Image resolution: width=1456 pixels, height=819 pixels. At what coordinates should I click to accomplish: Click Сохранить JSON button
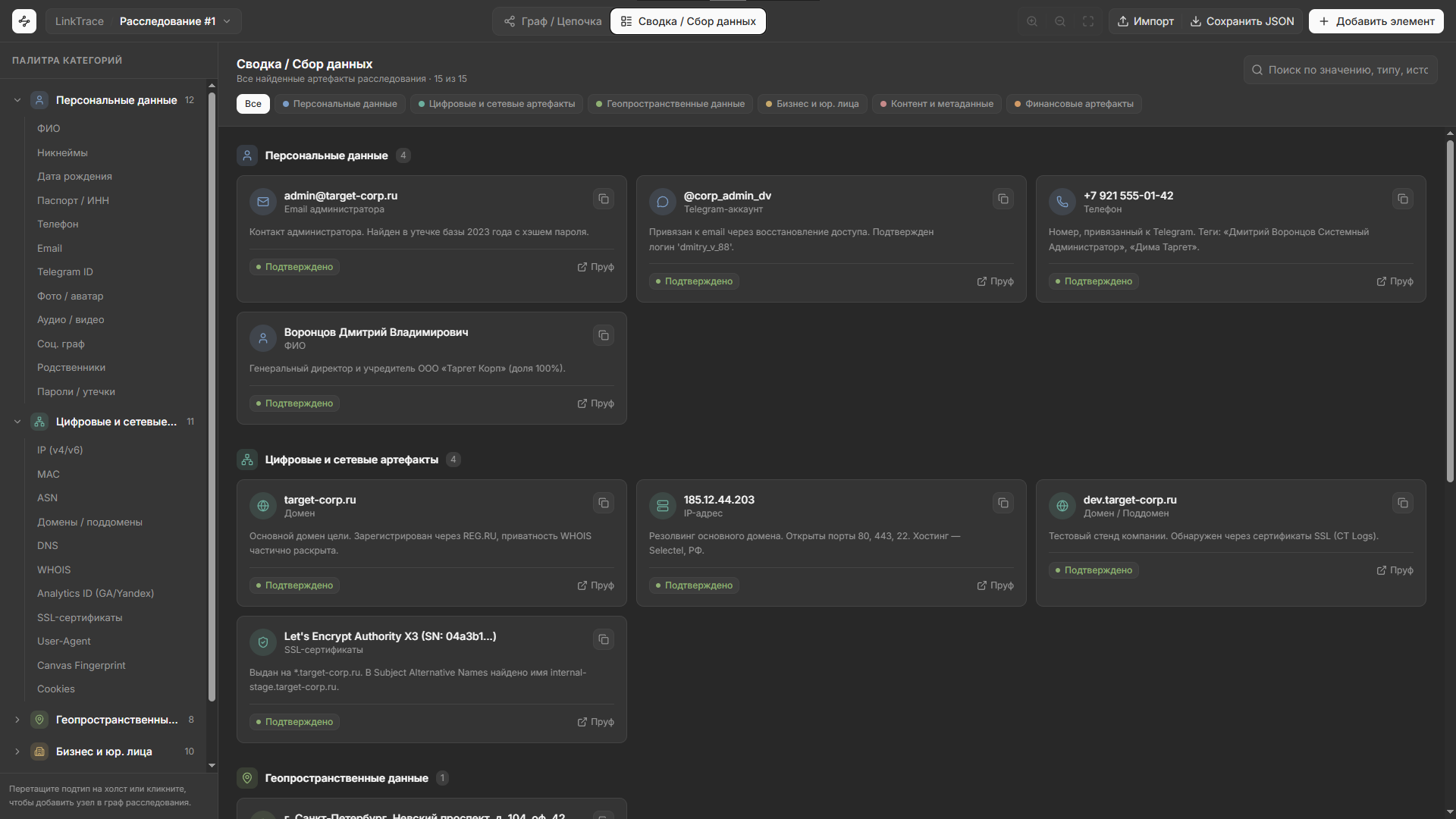click(1242, 21)
